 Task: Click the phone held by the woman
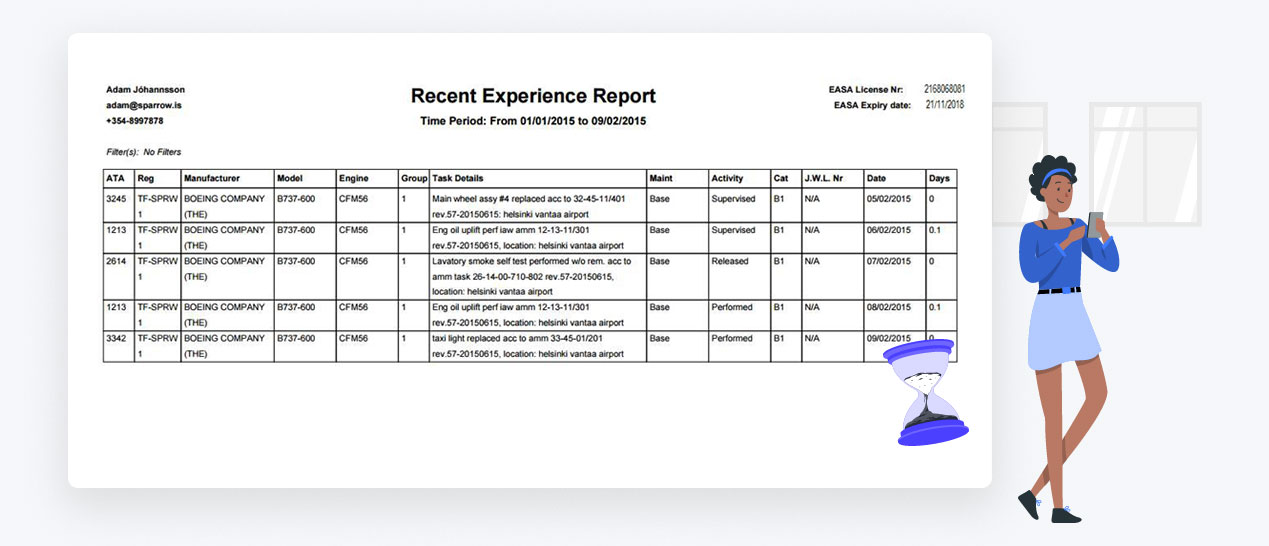(x=1096, y=223)
